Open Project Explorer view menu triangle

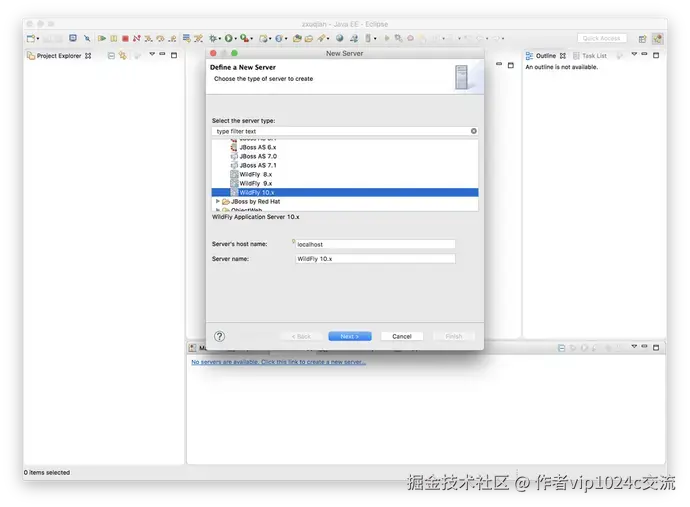(152, 54)
